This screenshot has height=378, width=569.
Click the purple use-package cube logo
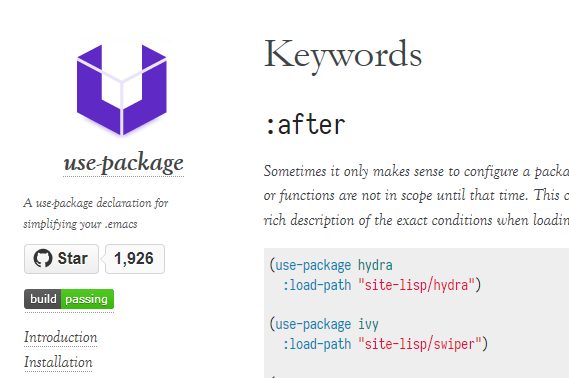tap(122, 89)
